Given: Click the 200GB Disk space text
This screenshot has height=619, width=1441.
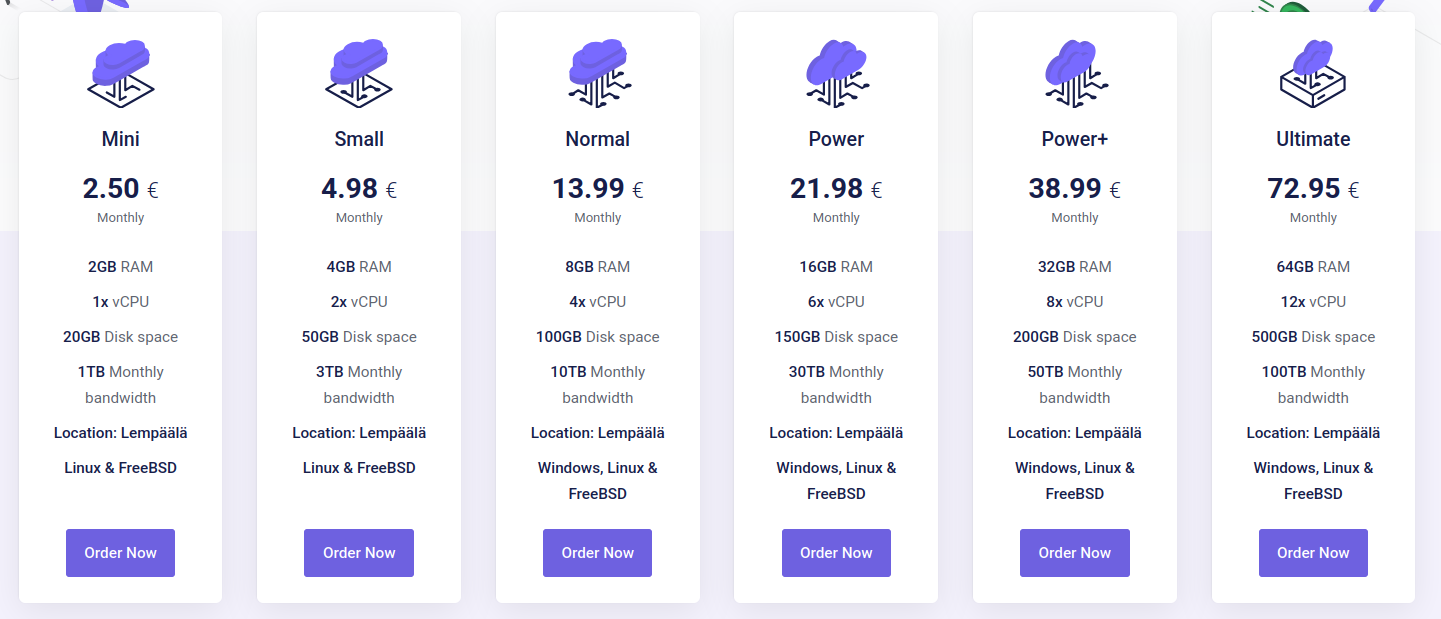Looking at the screenshot, I should 1075,337.
